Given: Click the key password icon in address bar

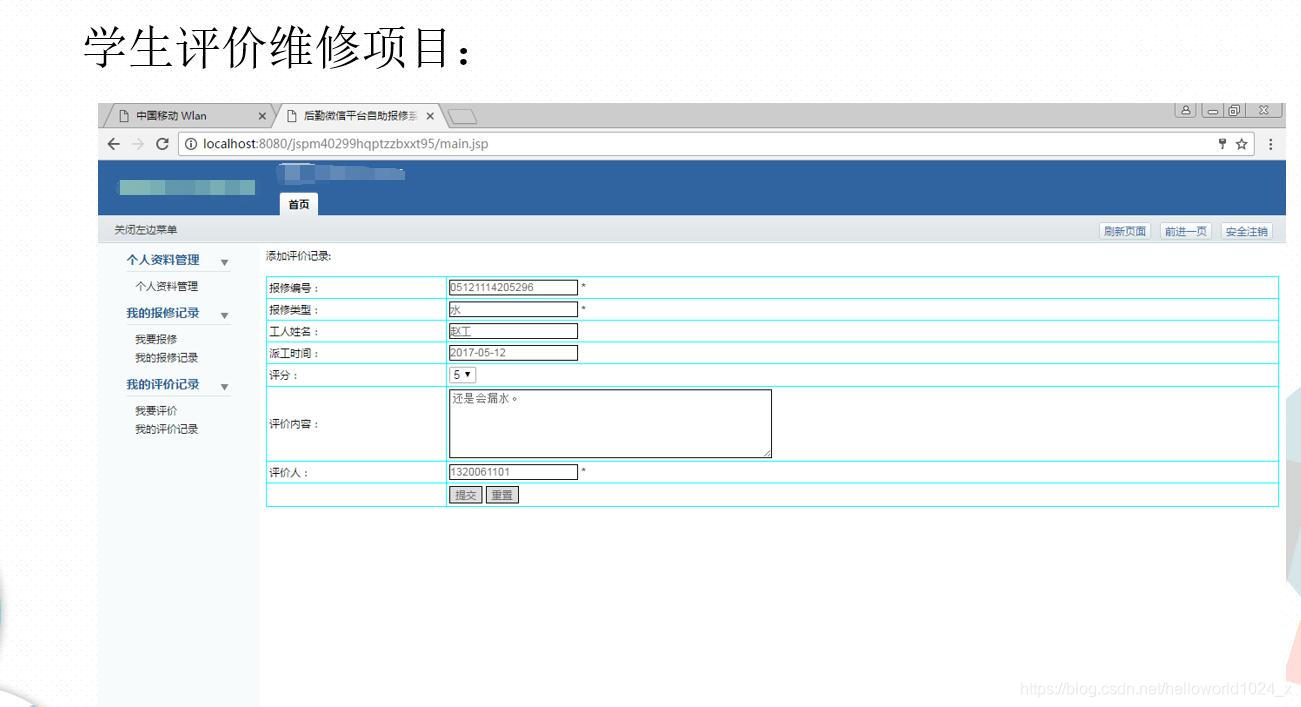Looking at the screenshot, I should (x=1222, y=144).
